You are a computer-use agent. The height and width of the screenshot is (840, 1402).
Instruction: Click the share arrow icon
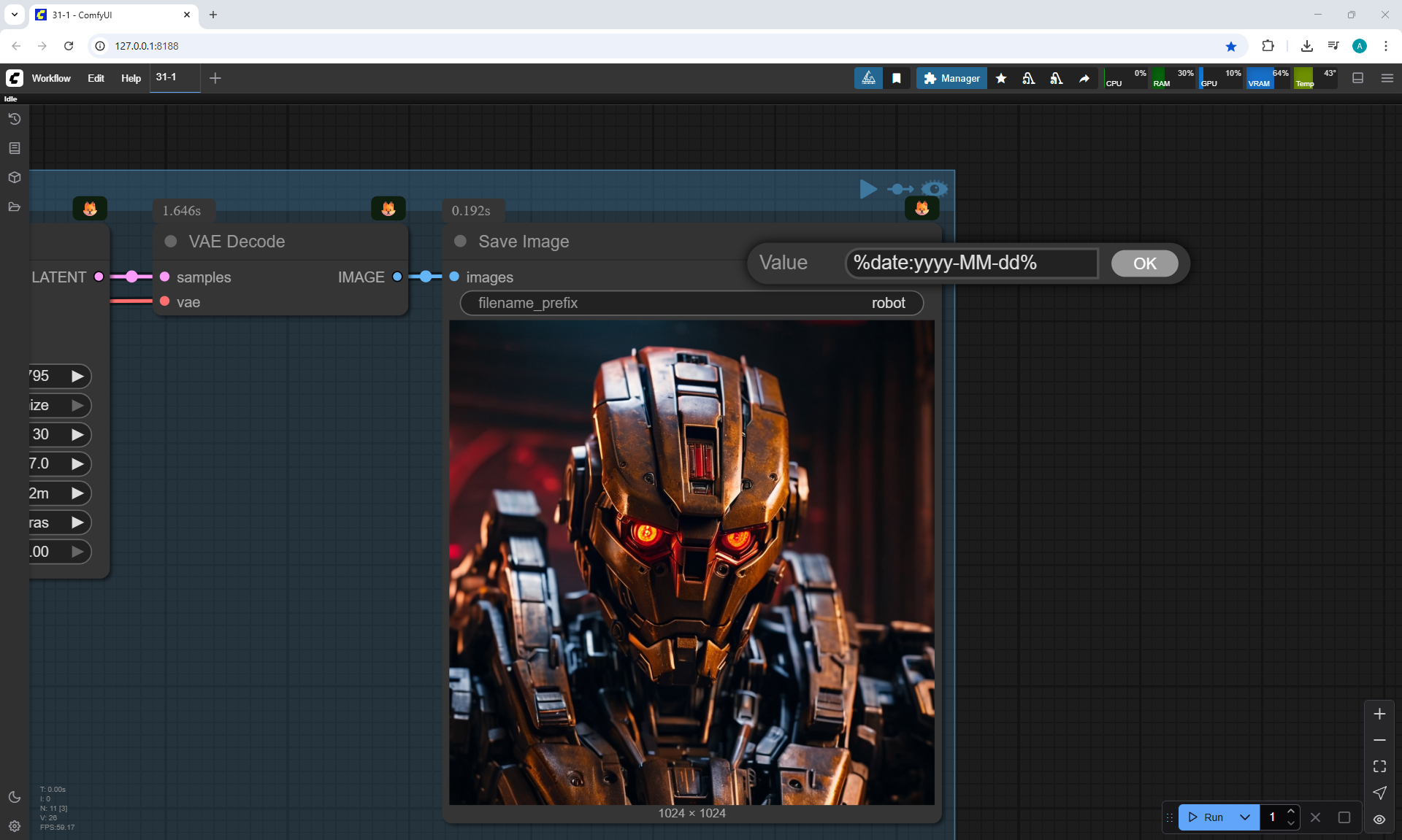point(1084,78)
